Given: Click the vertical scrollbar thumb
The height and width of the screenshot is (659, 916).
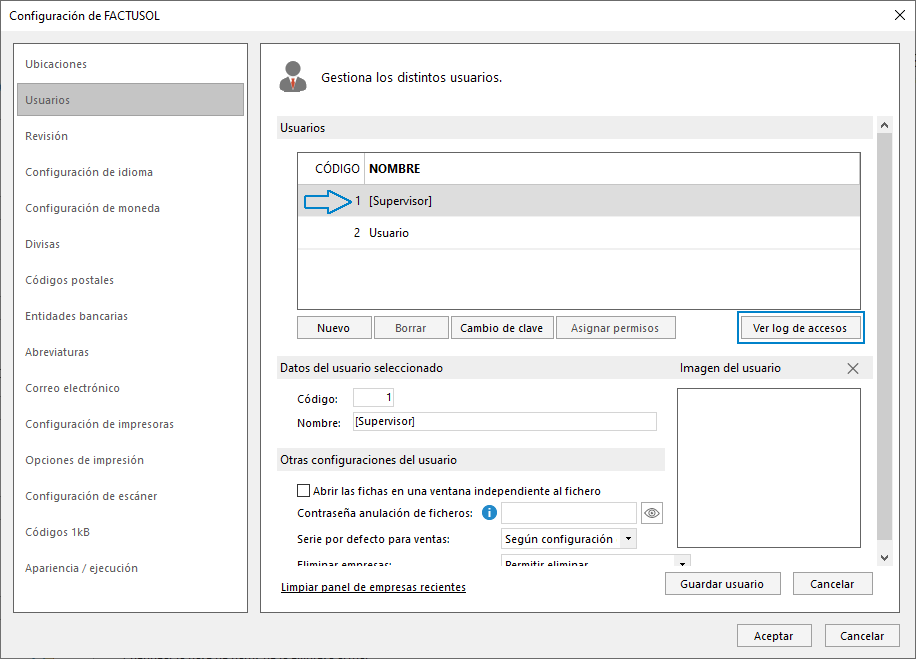Looking at the screenshot, I should 884,337.
